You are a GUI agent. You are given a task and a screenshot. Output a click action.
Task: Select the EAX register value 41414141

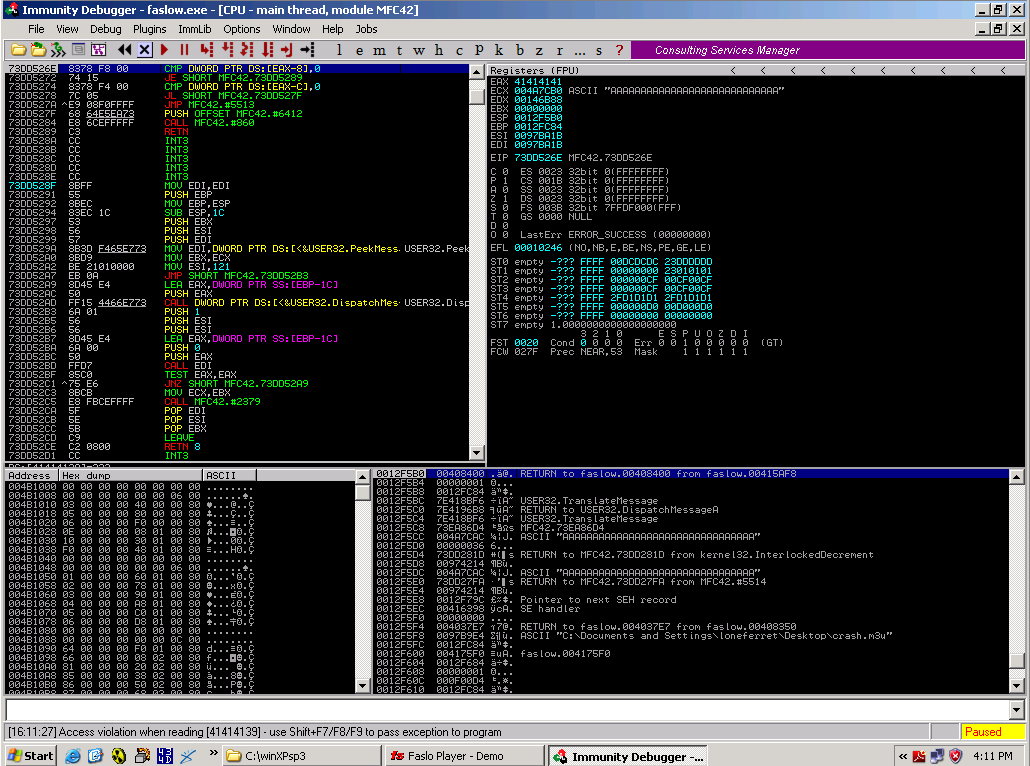coord(538,82)
